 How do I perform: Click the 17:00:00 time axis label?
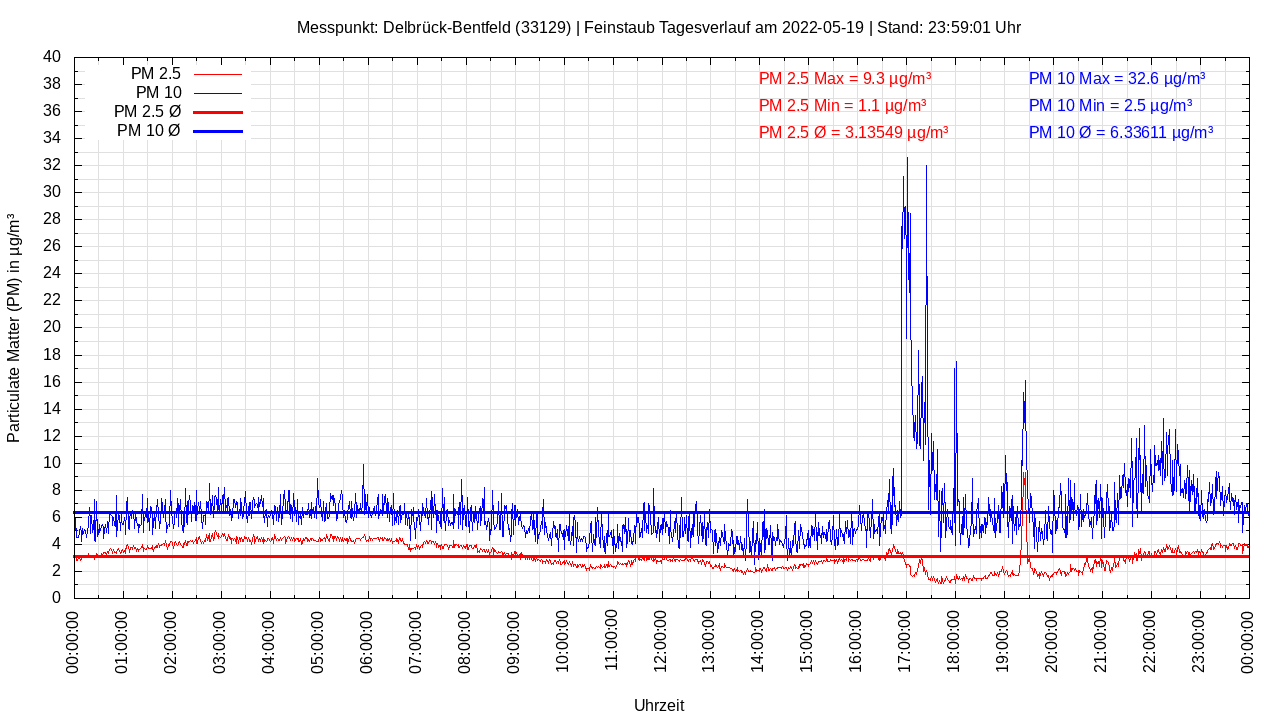pos(906,642)
